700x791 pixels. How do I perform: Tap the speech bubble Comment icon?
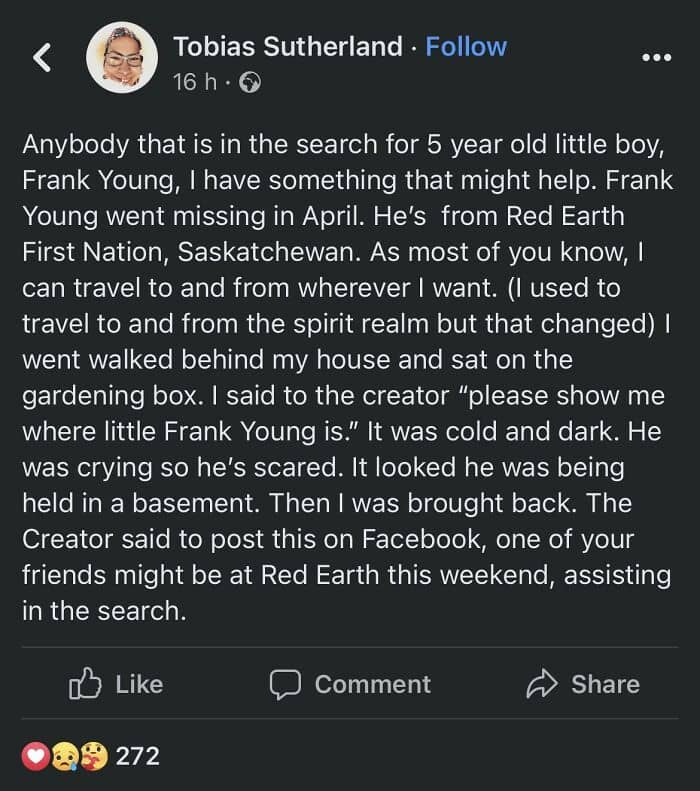(x=285, y=684)
